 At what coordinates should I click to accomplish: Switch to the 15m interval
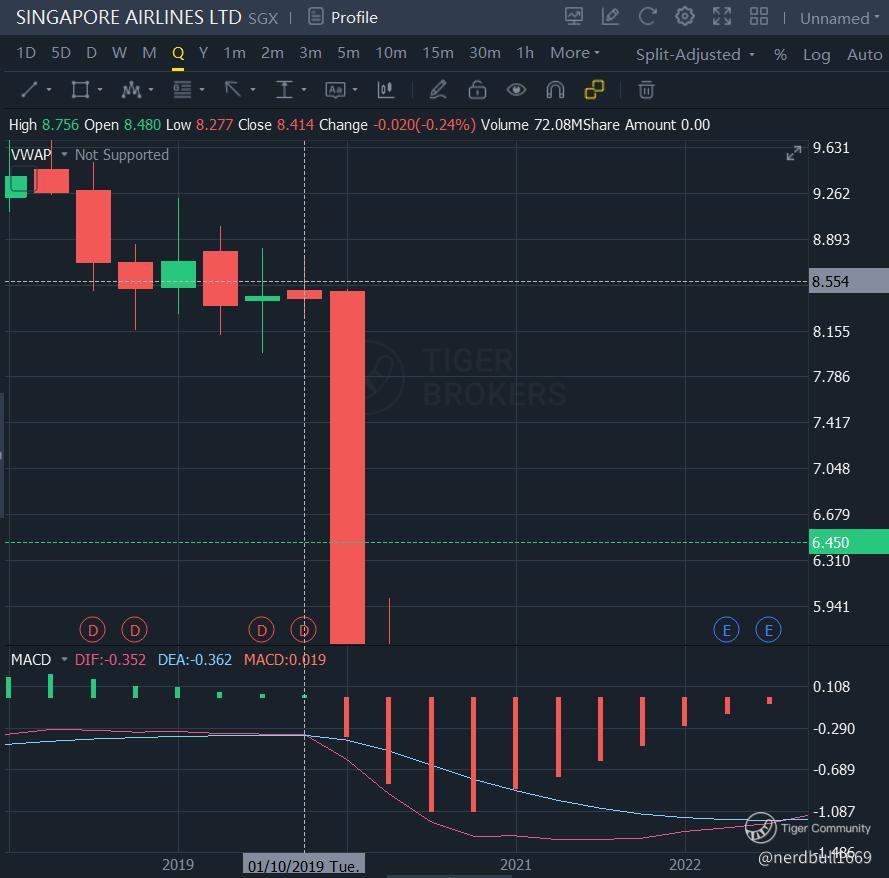click(x=438, y=53)
